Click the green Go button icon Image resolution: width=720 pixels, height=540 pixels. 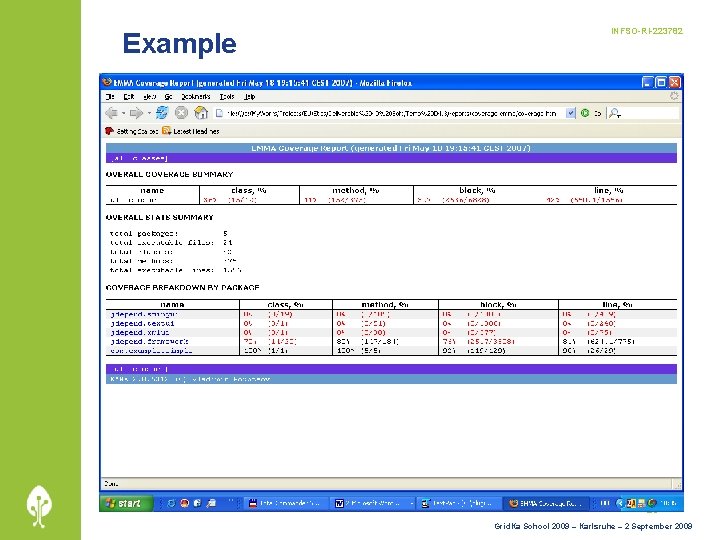pyautogui.click(x=585, y=112)
